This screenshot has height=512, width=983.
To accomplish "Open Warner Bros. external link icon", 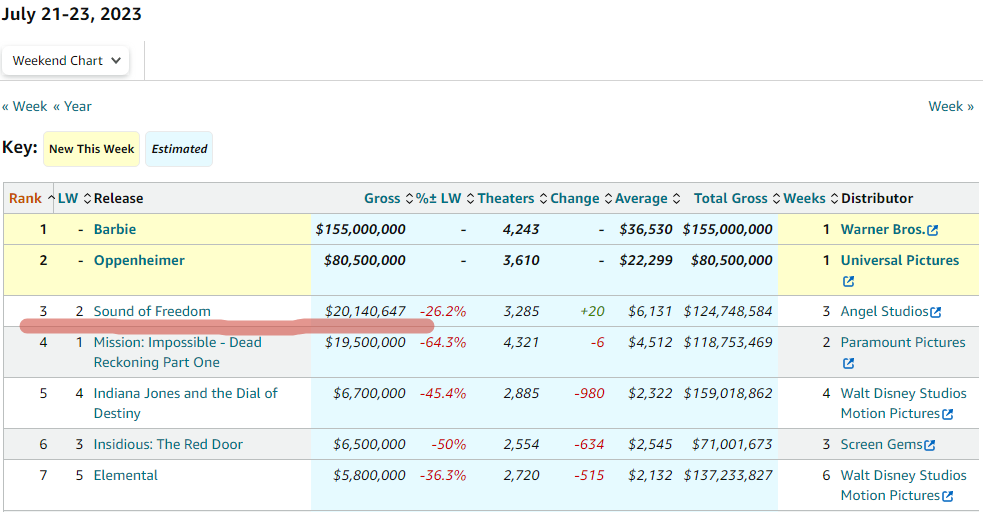I will tap(933, 230).
